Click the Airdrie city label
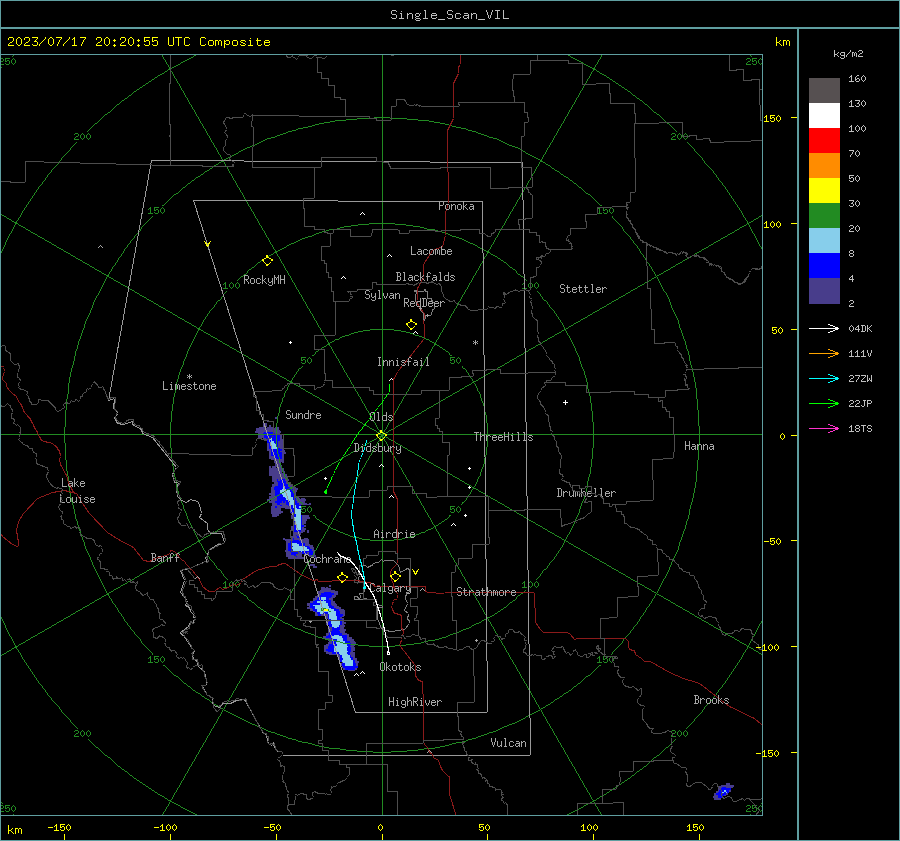Viewport: 900px width, 841px height. pos(394,534)
